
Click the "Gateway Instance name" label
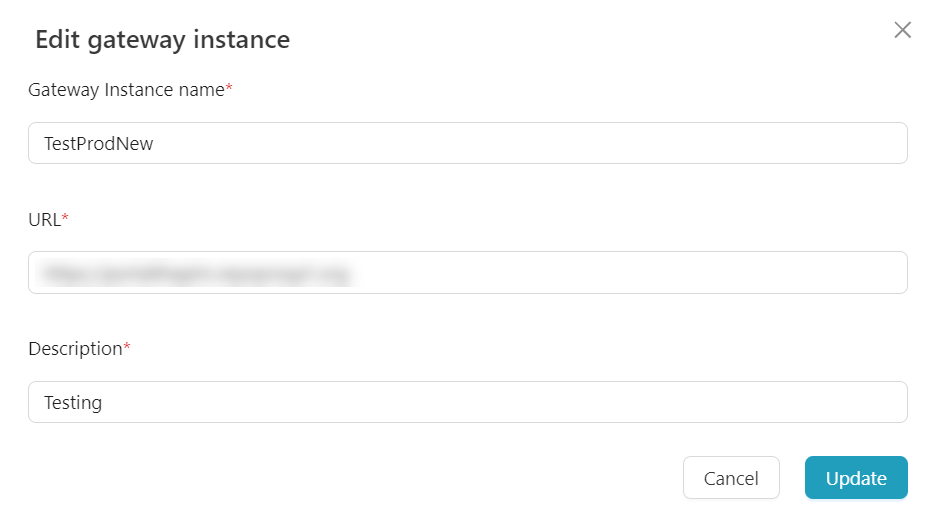126,90
